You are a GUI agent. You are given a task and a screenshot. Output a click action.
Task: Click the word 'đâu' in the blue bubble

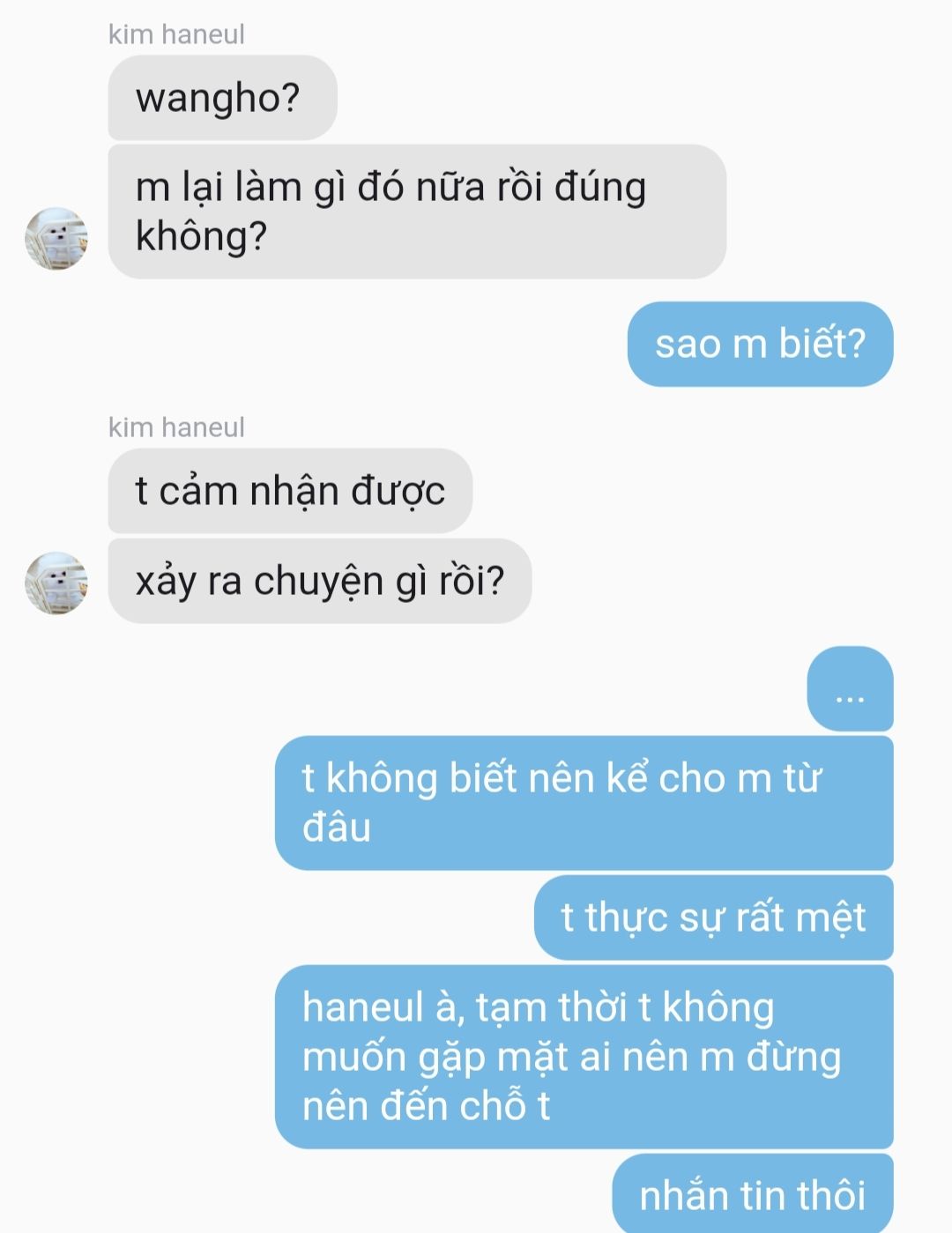pyautogui.click(x=337, y=828)
